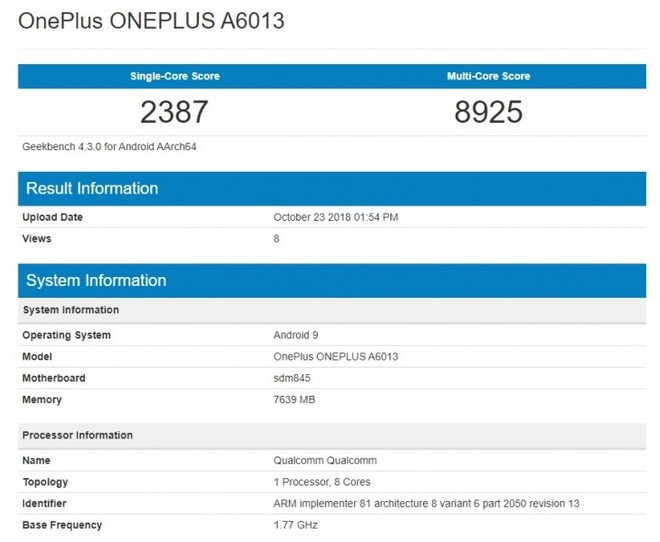Click the Topology label
The height and width of the screenshot is (542, 660).
pos(45,482)
